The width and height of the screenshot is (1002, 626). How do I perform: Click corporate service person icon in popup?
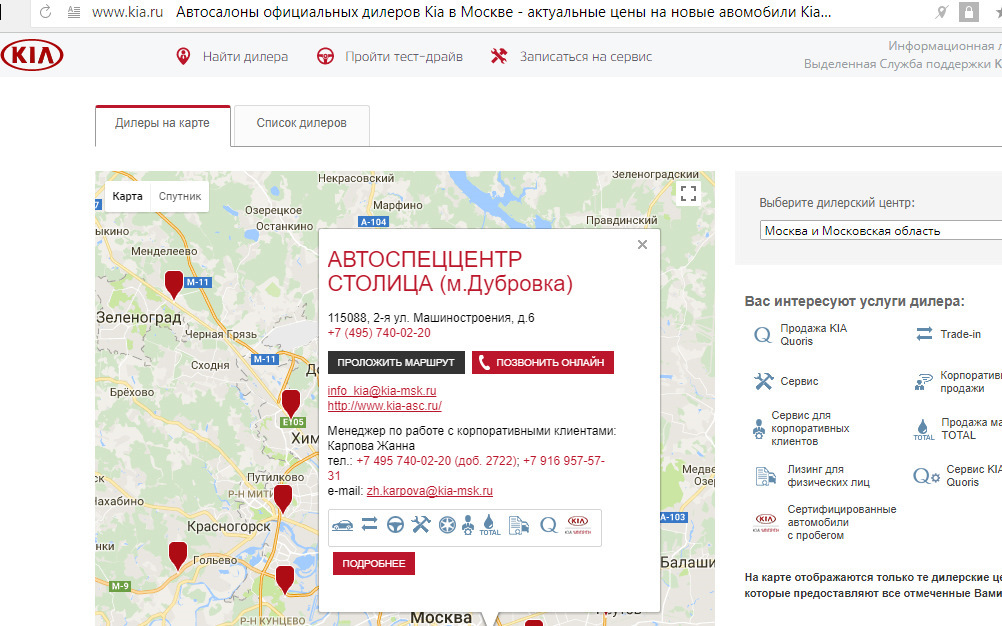(x=468, y=525)
